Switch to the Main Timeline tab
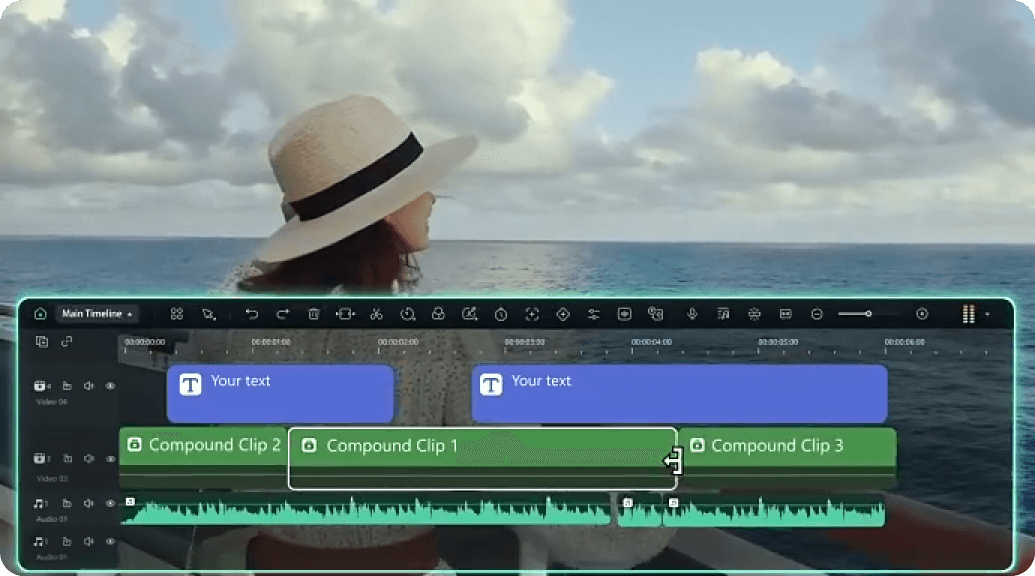The height and width of the screenshot is (576, 1035). (88, 313)
